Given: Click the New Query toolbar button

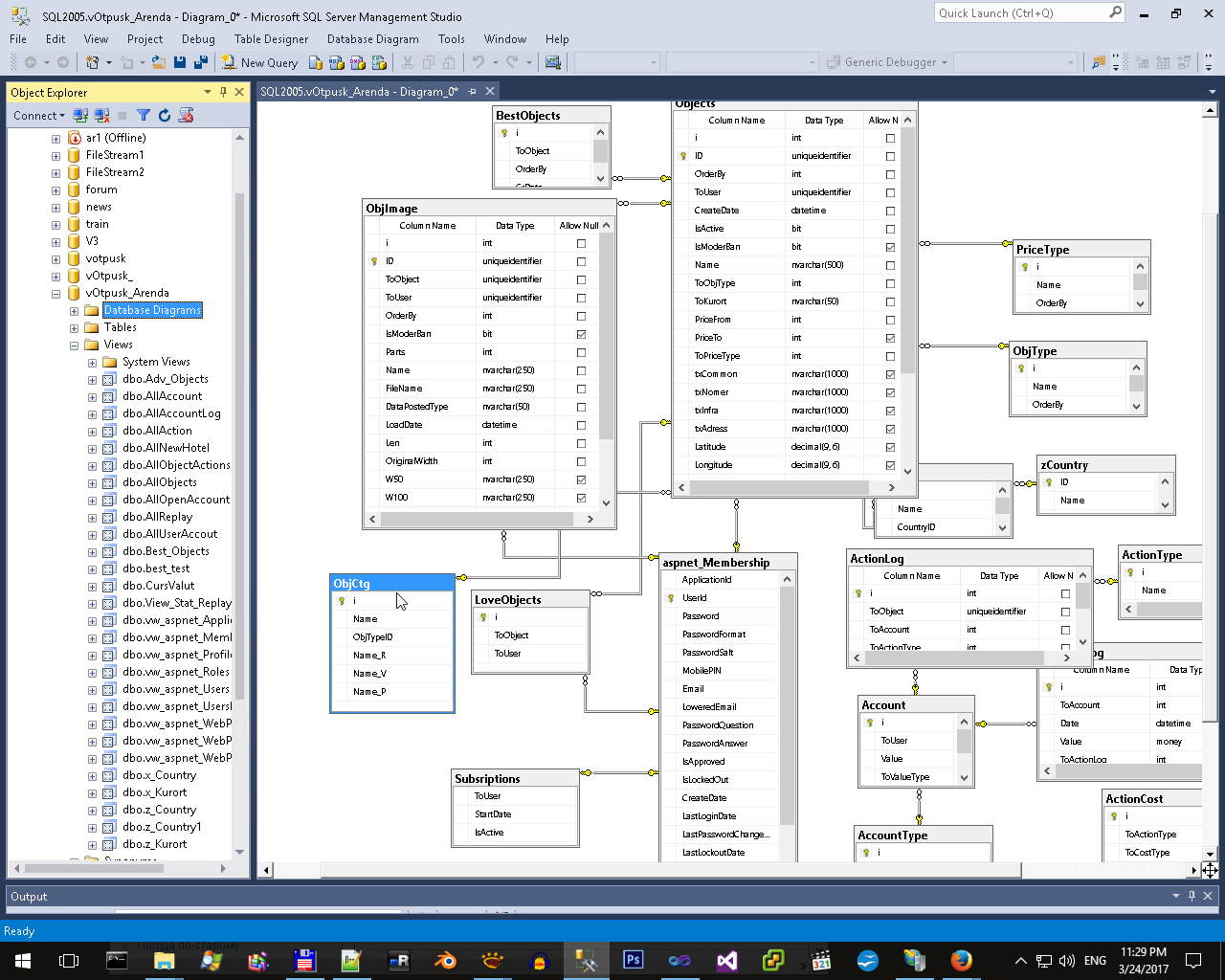Looking at the screenshot, I should click(260, 62).
